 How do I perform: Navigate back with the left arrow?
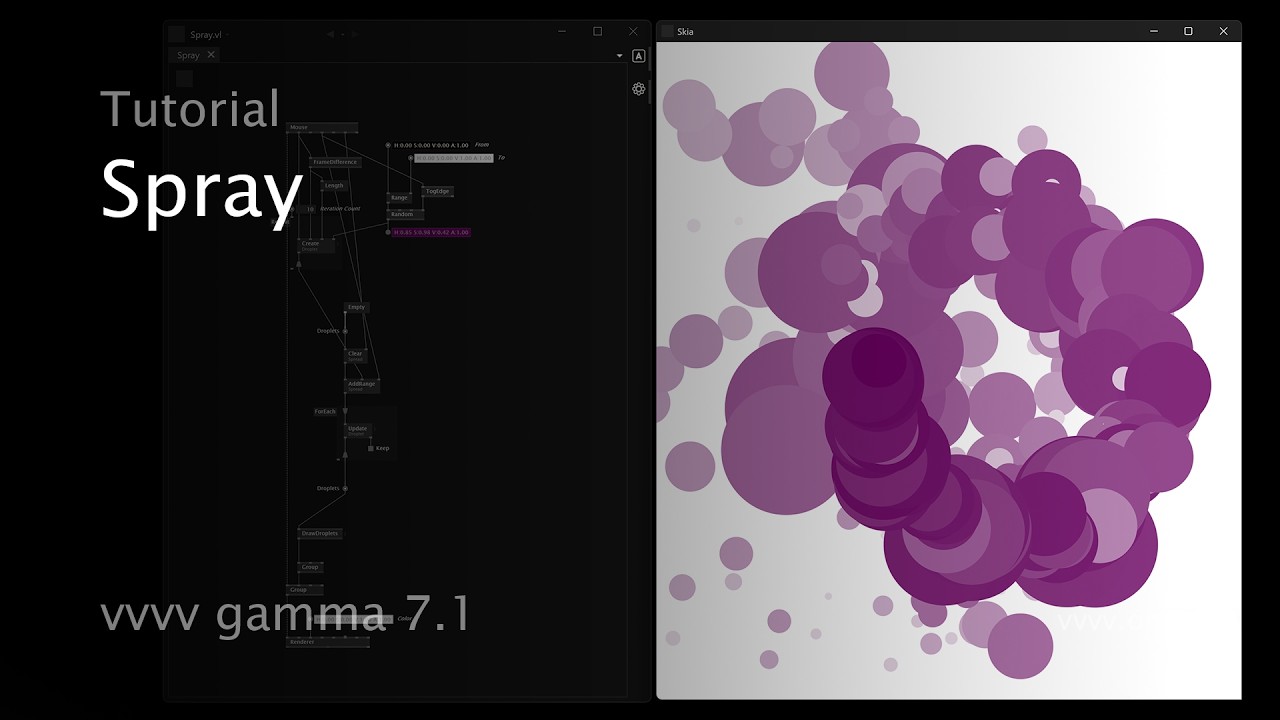pyautogui.click(x=330, y=34)
